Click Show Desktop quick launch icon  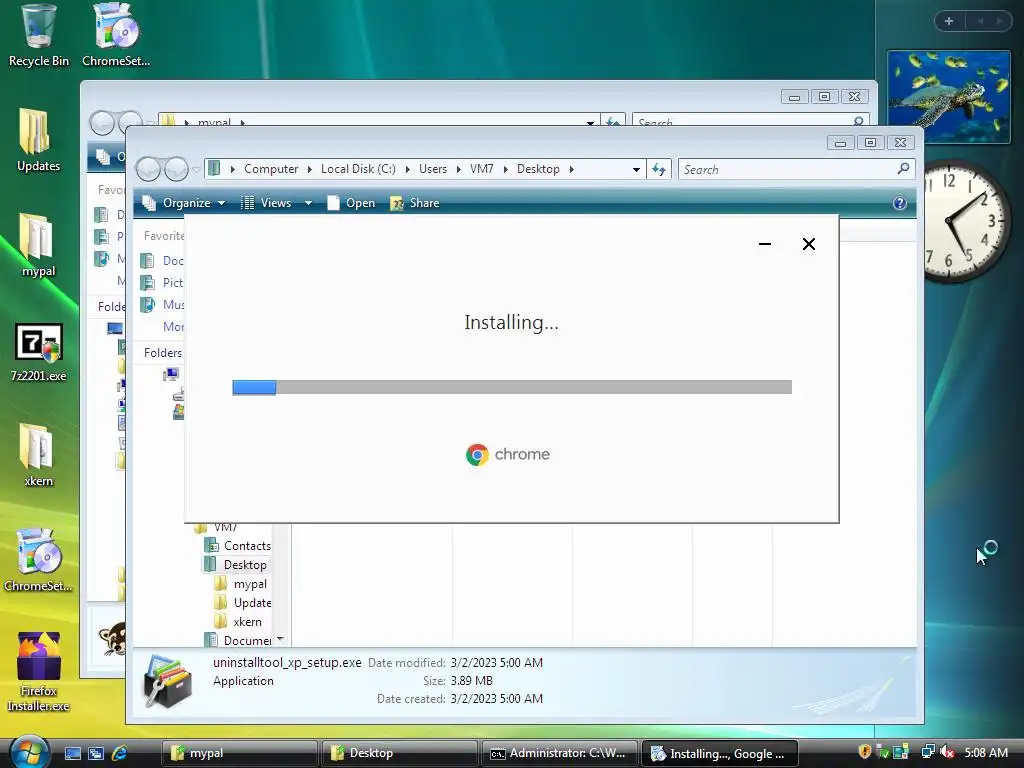point(72,753)
